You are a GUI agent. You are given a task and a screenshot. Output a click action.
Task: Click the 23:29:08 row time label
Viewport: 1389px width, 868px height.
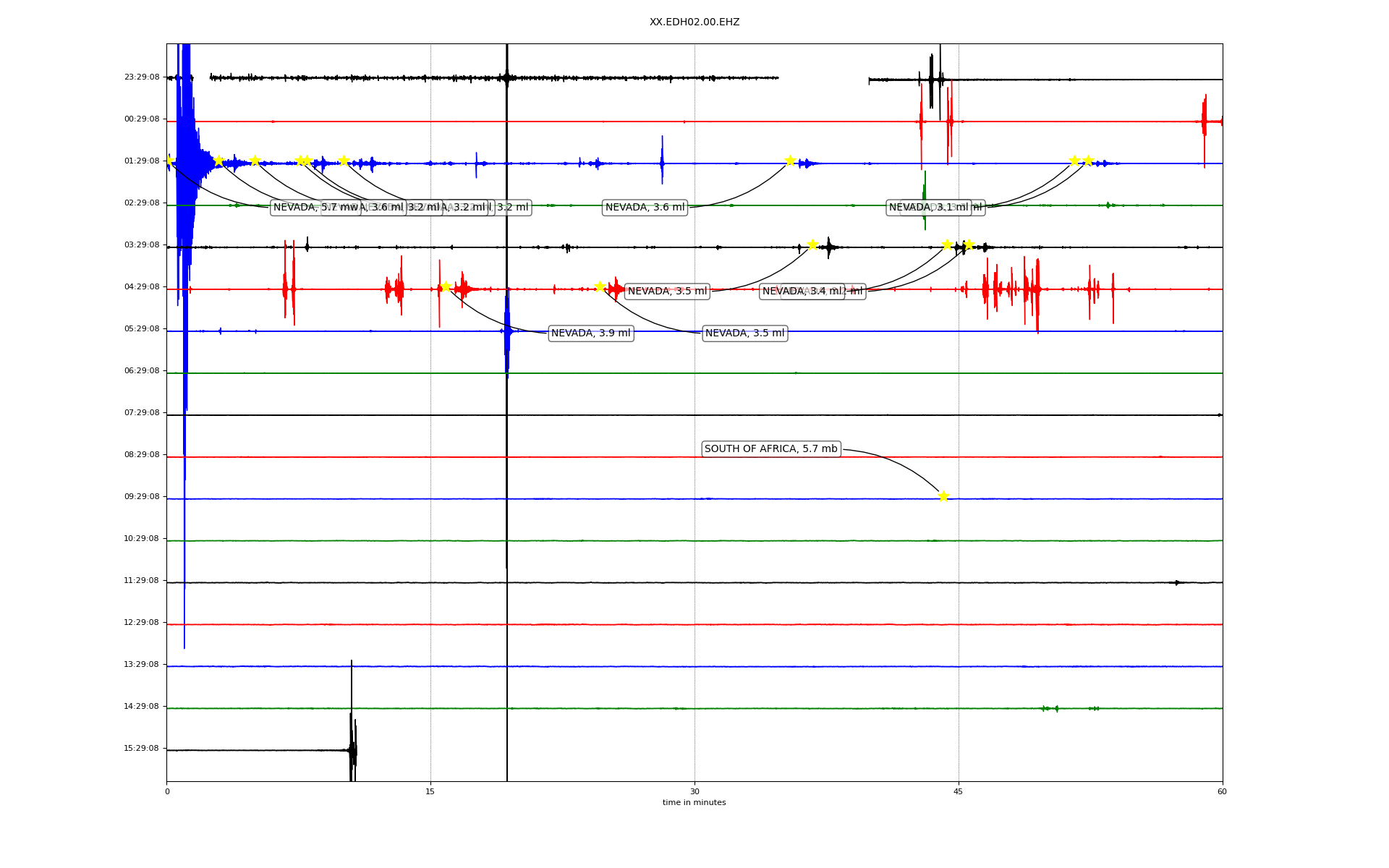[x=142, y=77]
